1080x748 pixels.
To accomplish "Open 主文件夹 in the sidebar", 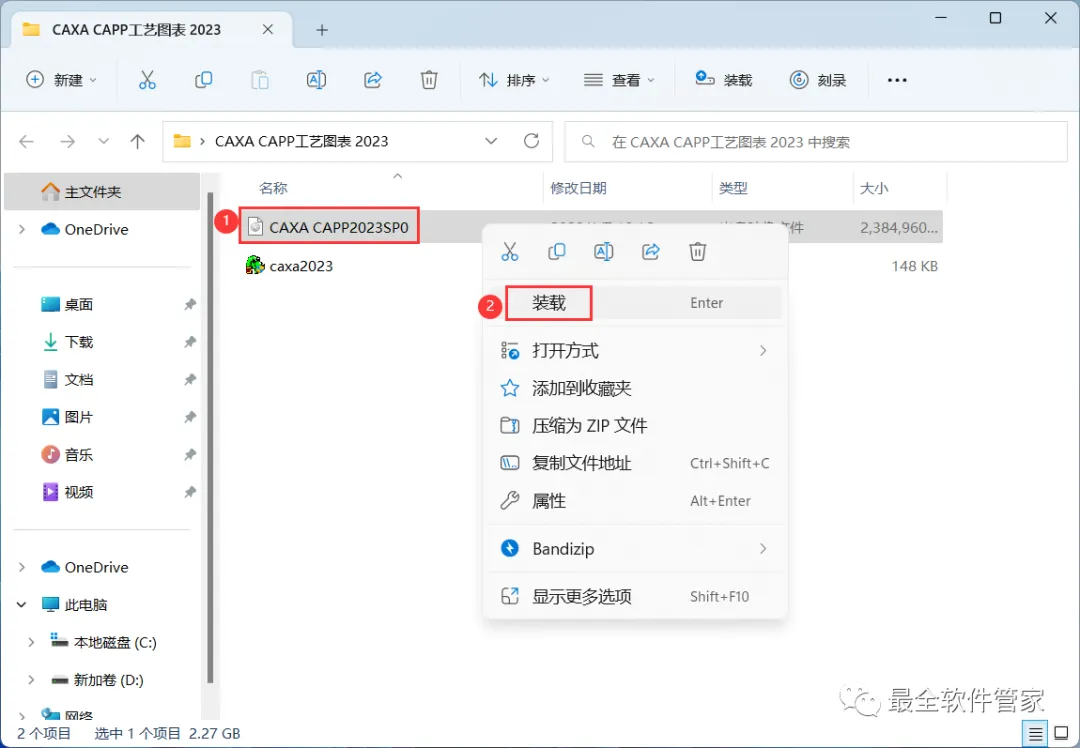I will [x=102, y=192].
